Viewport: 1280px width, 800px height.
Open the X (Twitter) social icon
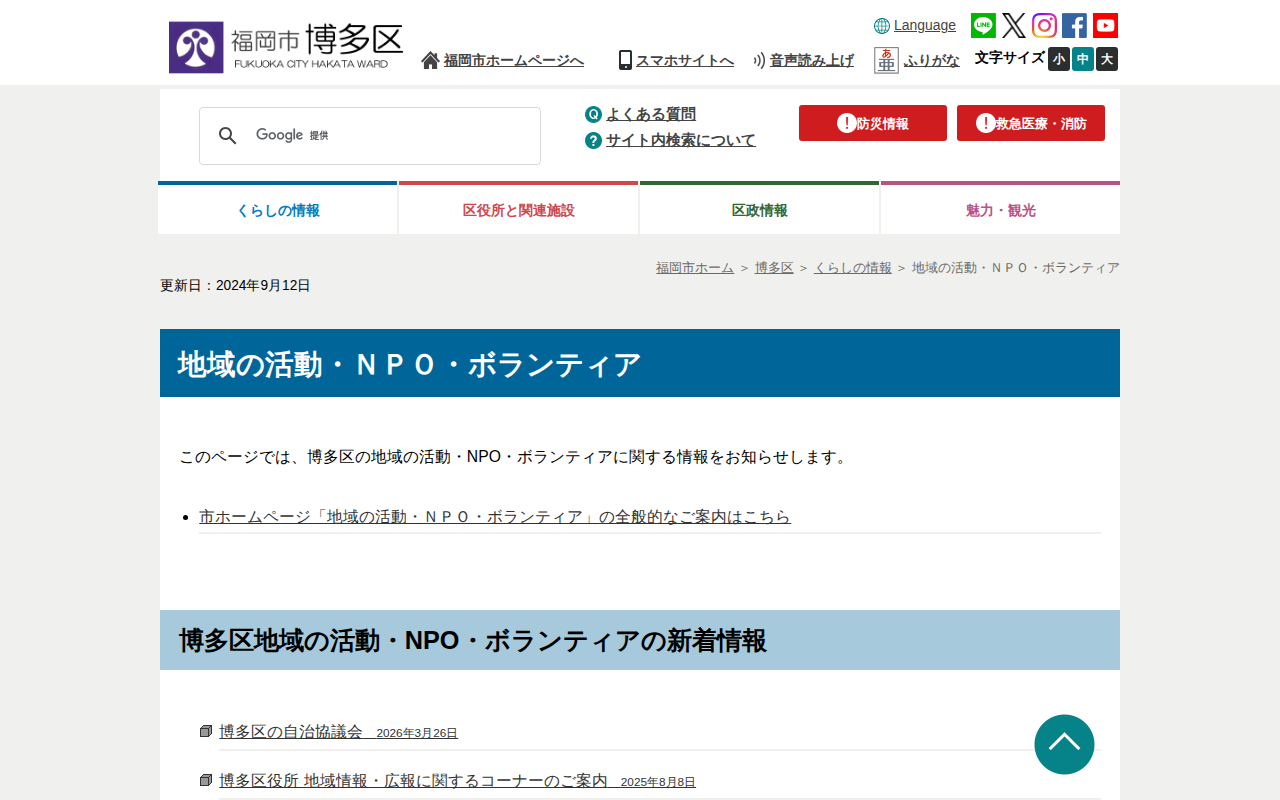tap(1014, 25)
